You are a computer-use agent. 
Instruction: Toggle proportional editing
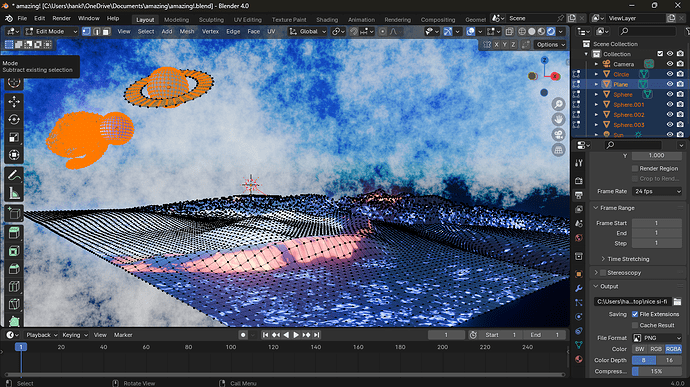[x=382, y=31]
